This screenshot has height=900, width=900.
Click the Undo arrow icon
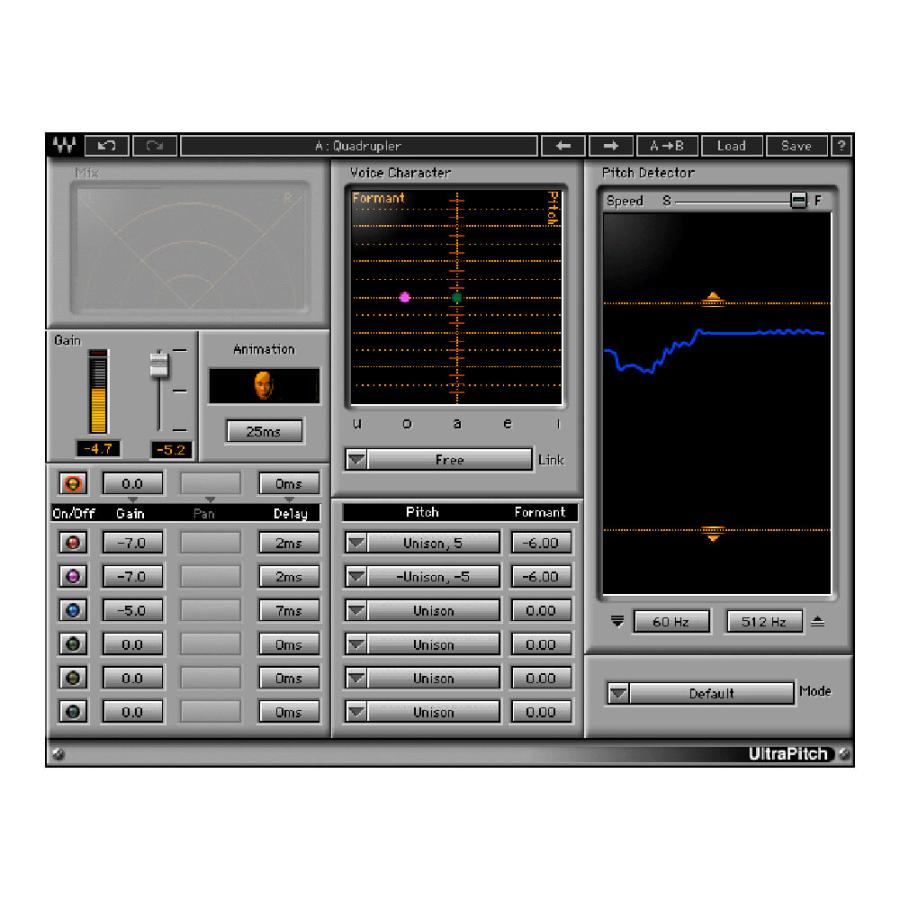coord(106,145)
